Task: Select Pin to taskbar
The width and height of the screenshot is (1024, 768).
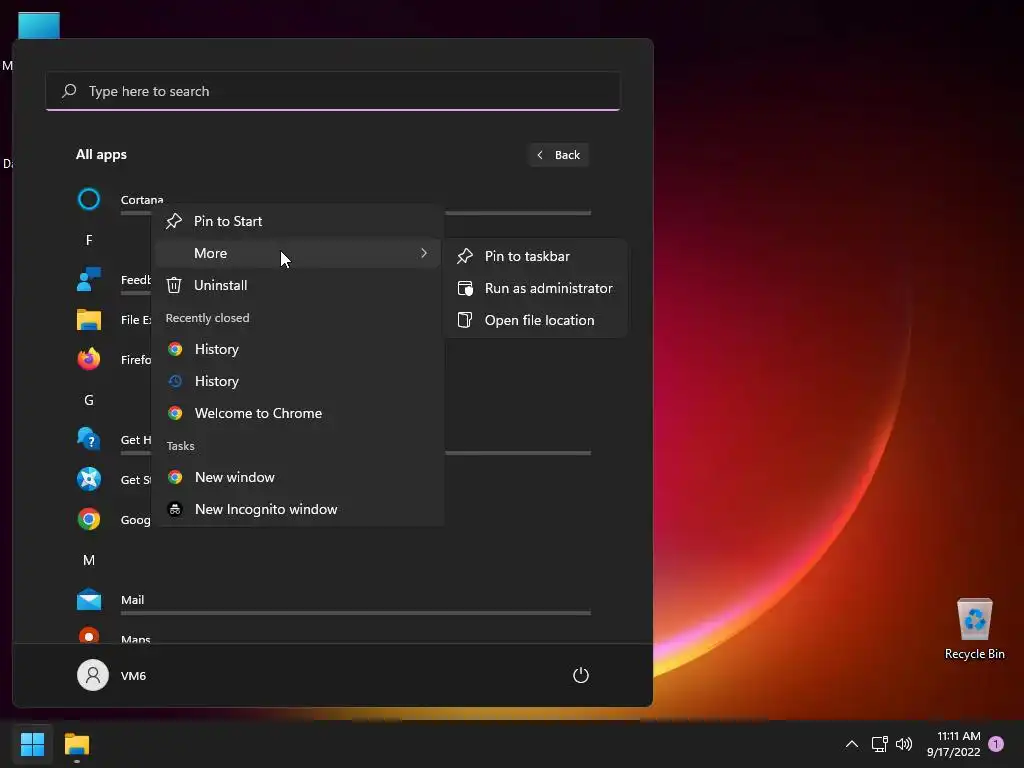Action: click(535, 256)
